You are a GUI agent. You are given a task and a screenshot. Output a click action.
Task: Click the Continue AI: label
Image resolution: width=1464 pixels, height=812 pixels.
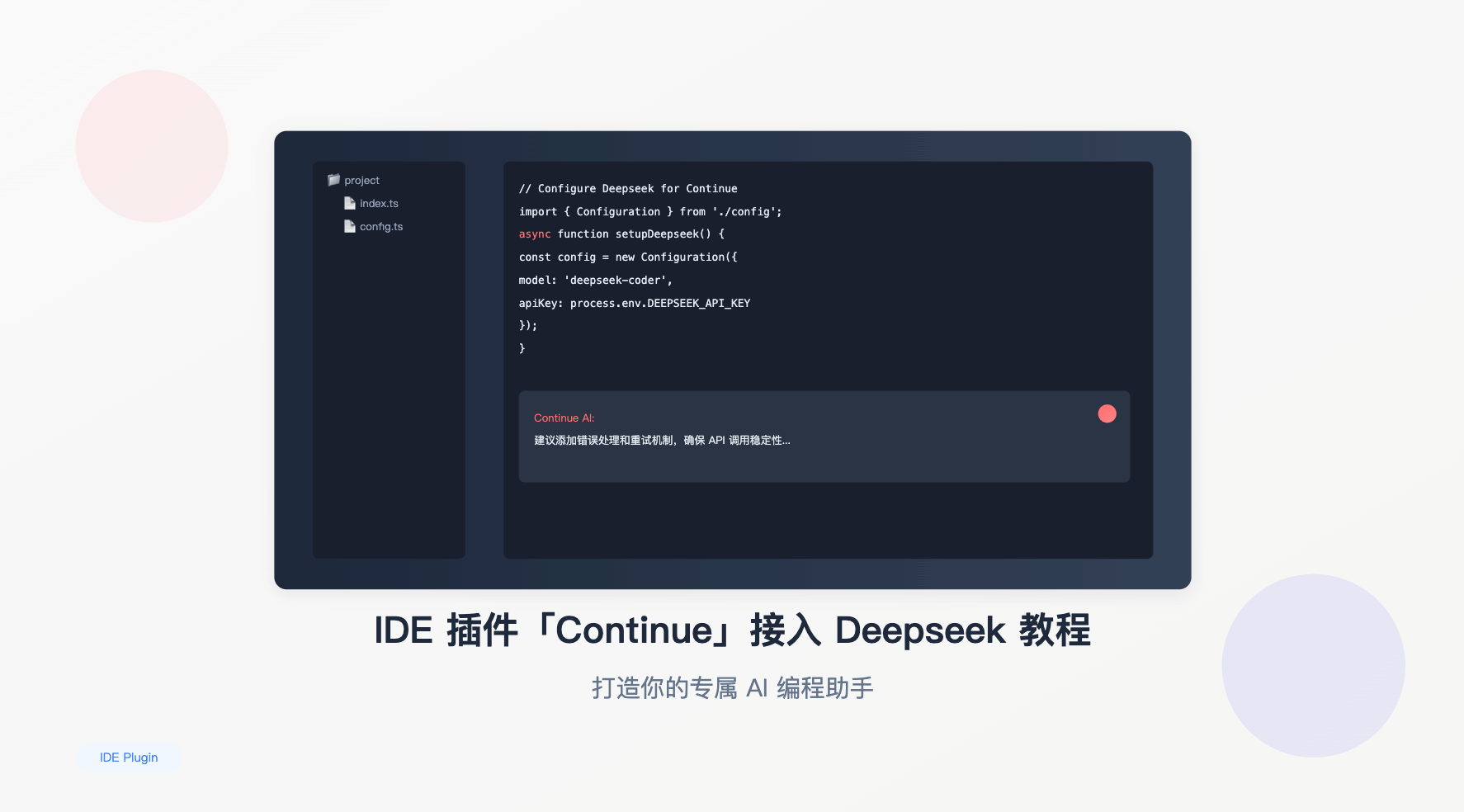[x=564, y=418]
